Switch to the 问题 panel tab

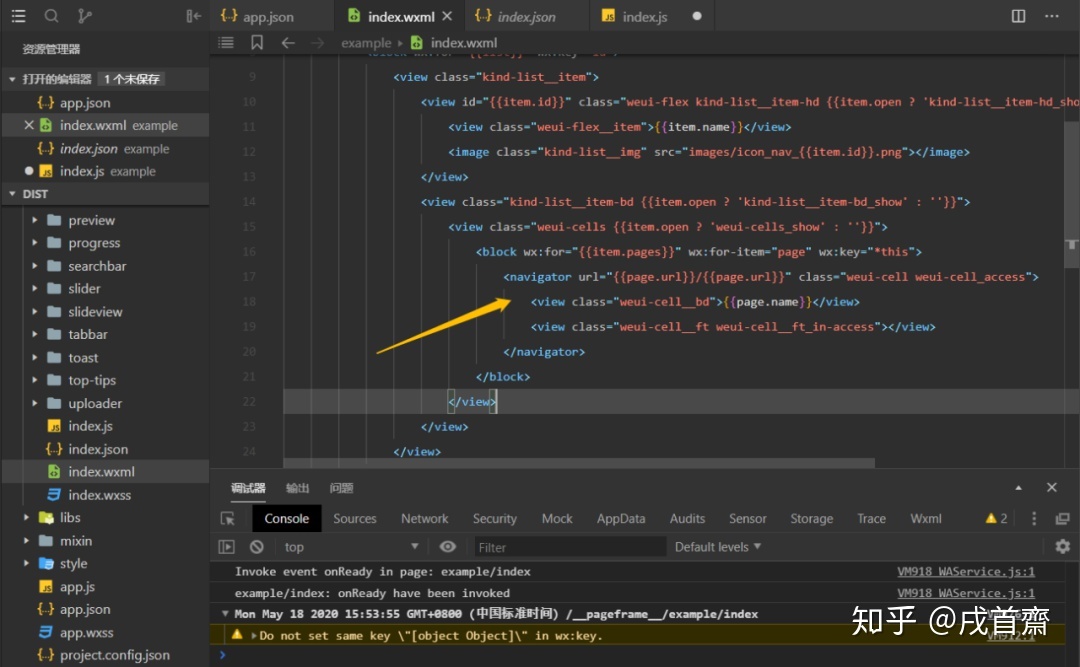coord(341,488)
